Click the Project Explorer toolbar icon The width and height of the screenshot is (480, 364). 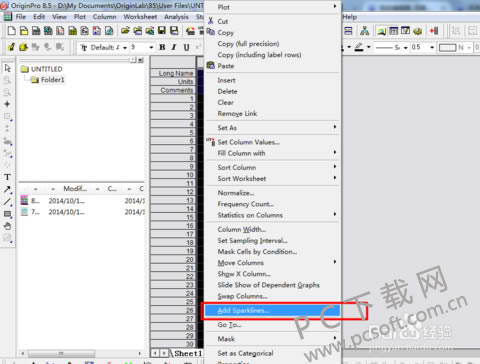pos(381,31)
